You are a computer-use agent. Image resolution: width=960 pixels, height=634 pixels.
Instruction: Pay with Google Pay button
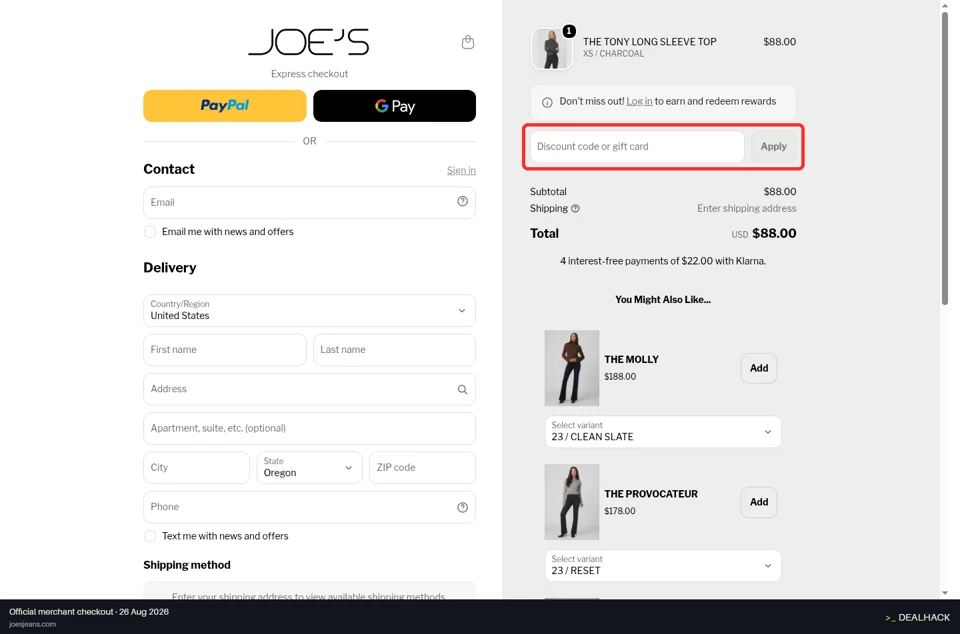394,106
